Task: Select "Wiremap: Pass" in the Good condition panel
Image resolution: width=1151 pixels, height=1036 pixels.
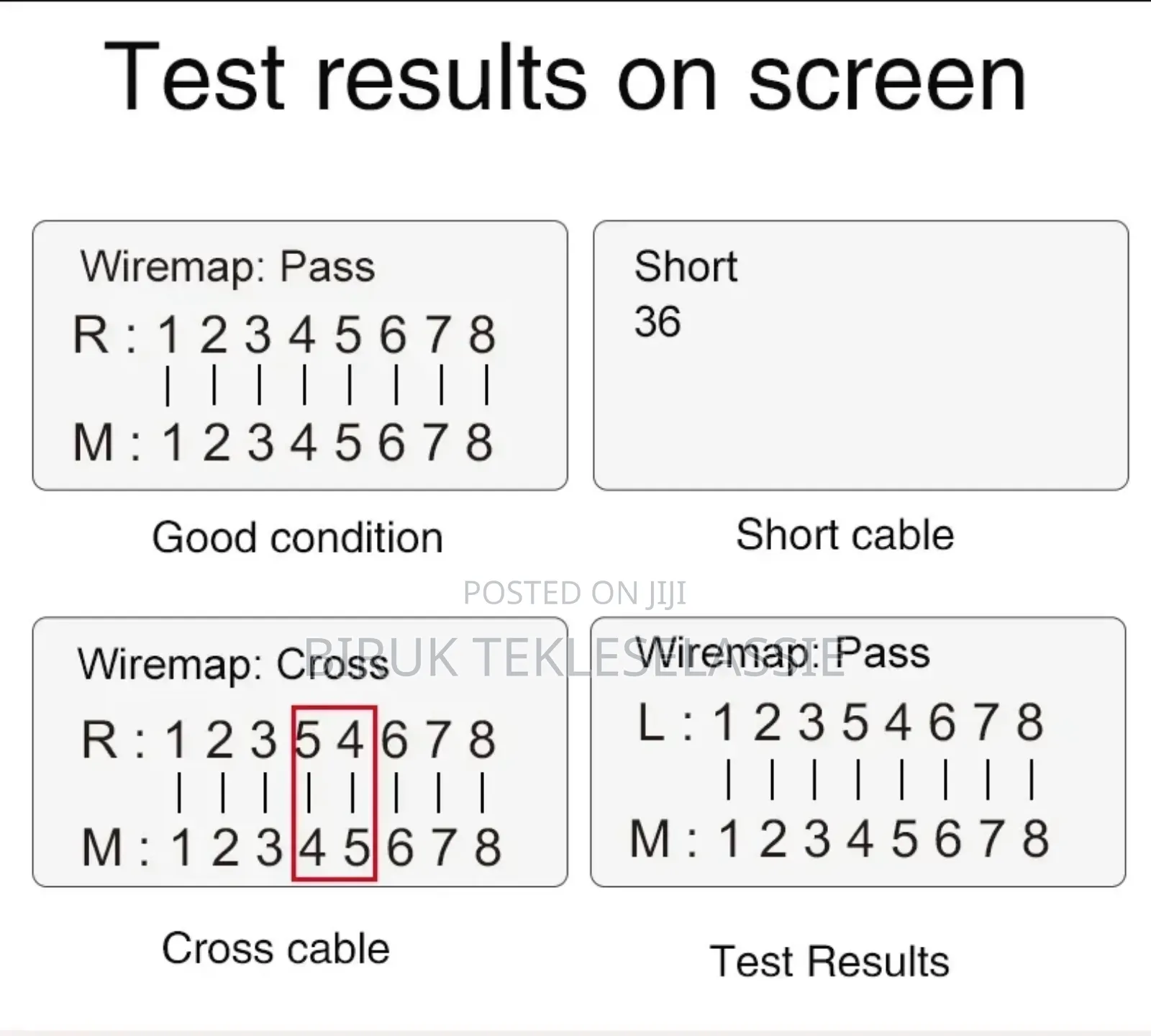Action: click(227, 267)
